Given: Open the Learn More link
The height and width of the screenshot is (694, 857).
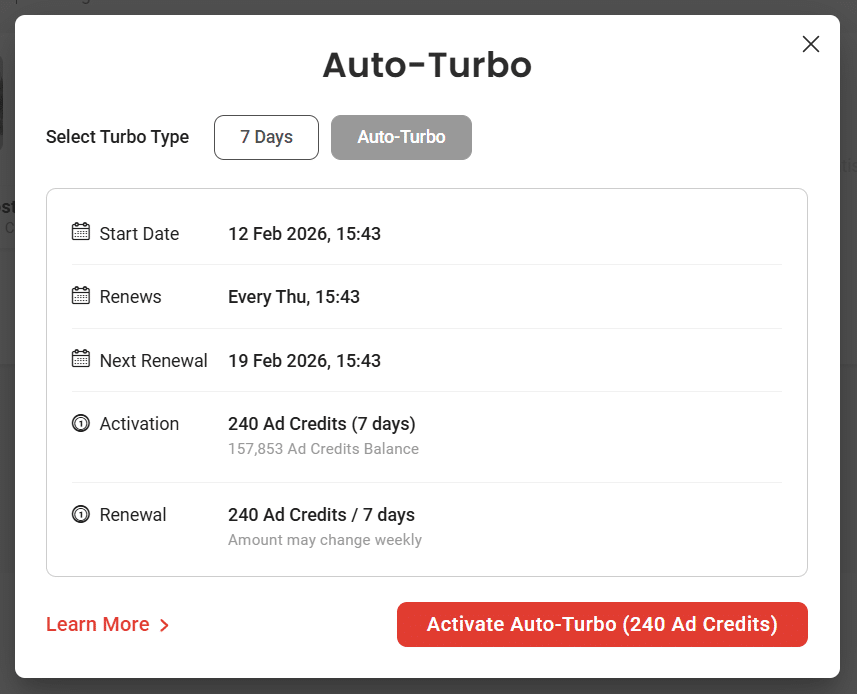Looking at the screenshot, I should [98, 625].
